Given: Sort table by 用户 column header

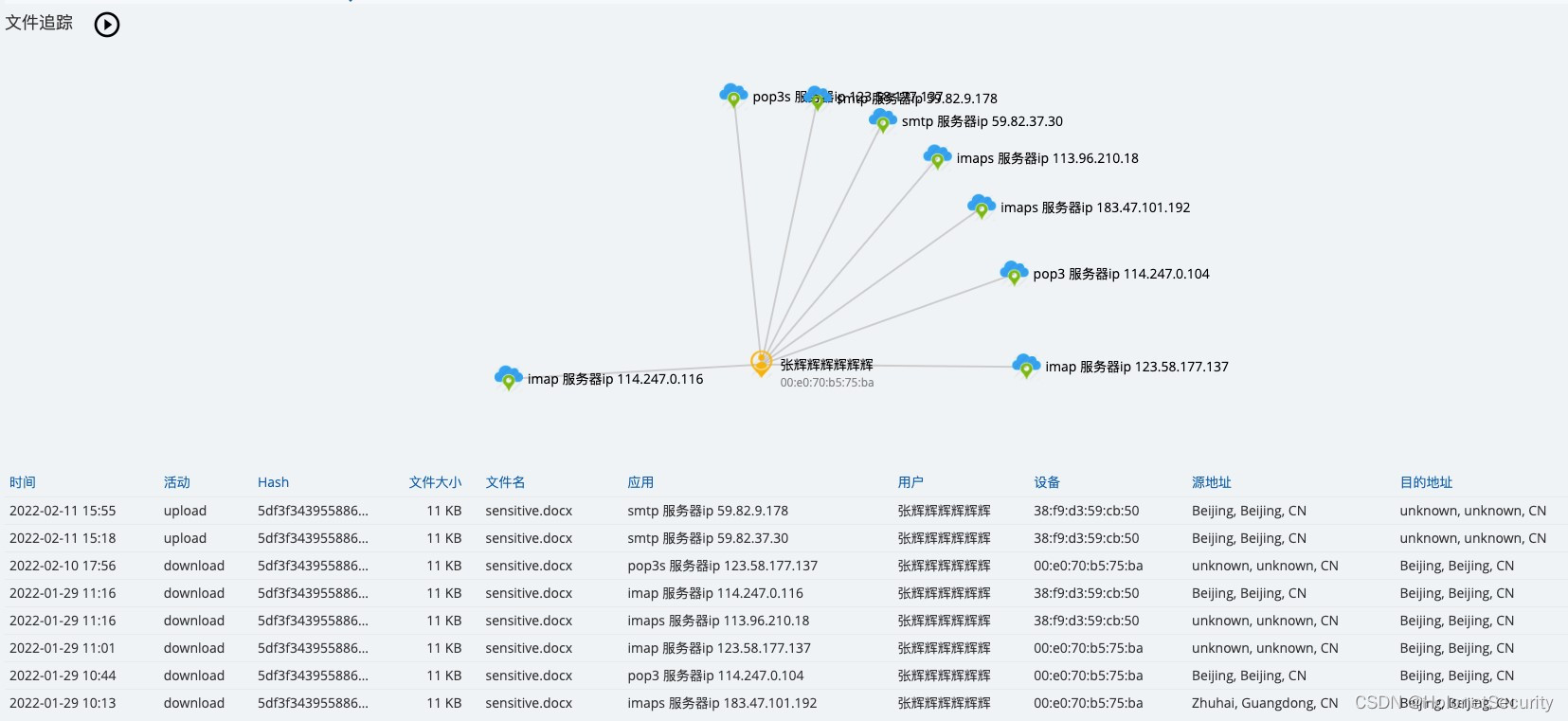Looking at the screenshot, I should [x=910, y=482].
